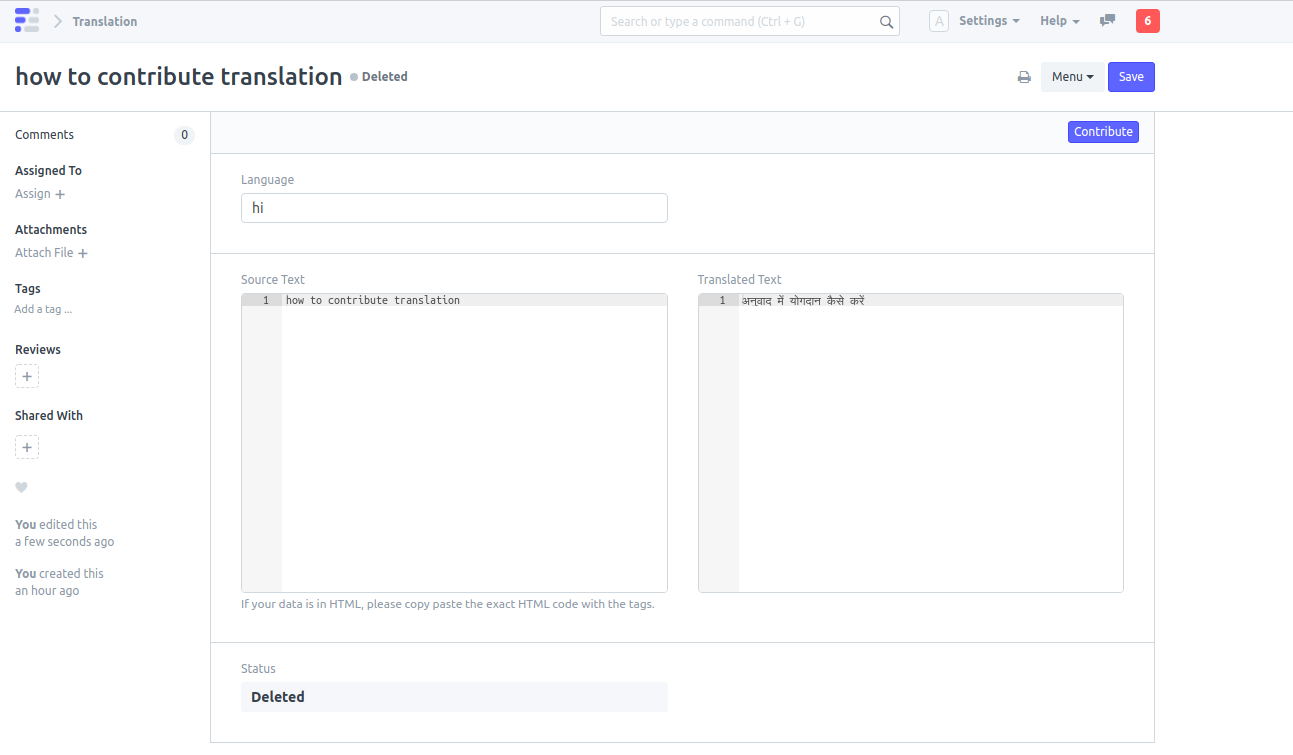Click the search magnifier icon
Image resolution: width=1293 pixels, height=755 pixels.
click(886, 22)
